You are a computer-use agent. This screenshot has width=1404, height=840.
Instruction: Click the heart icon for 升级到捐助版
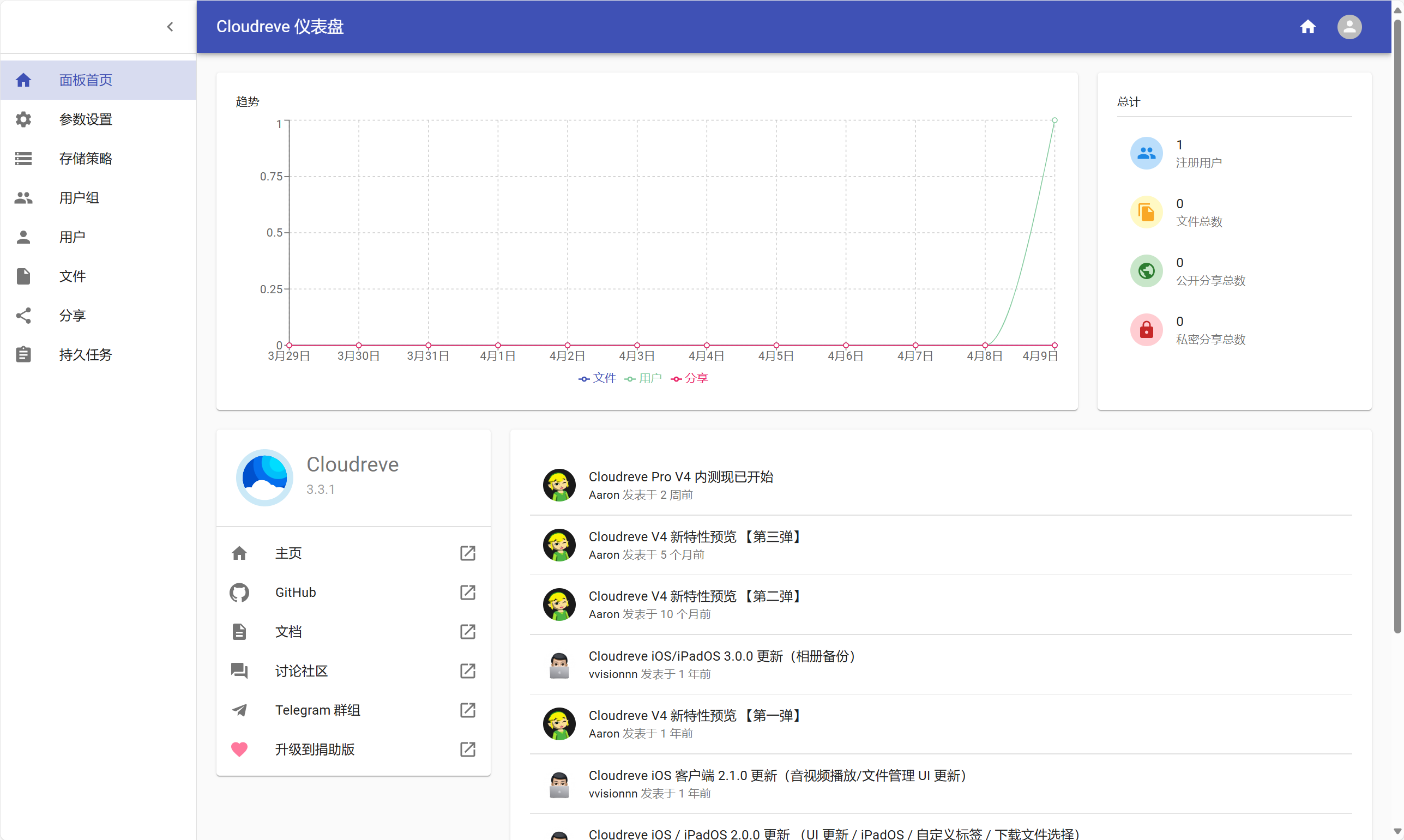(239, 749)
